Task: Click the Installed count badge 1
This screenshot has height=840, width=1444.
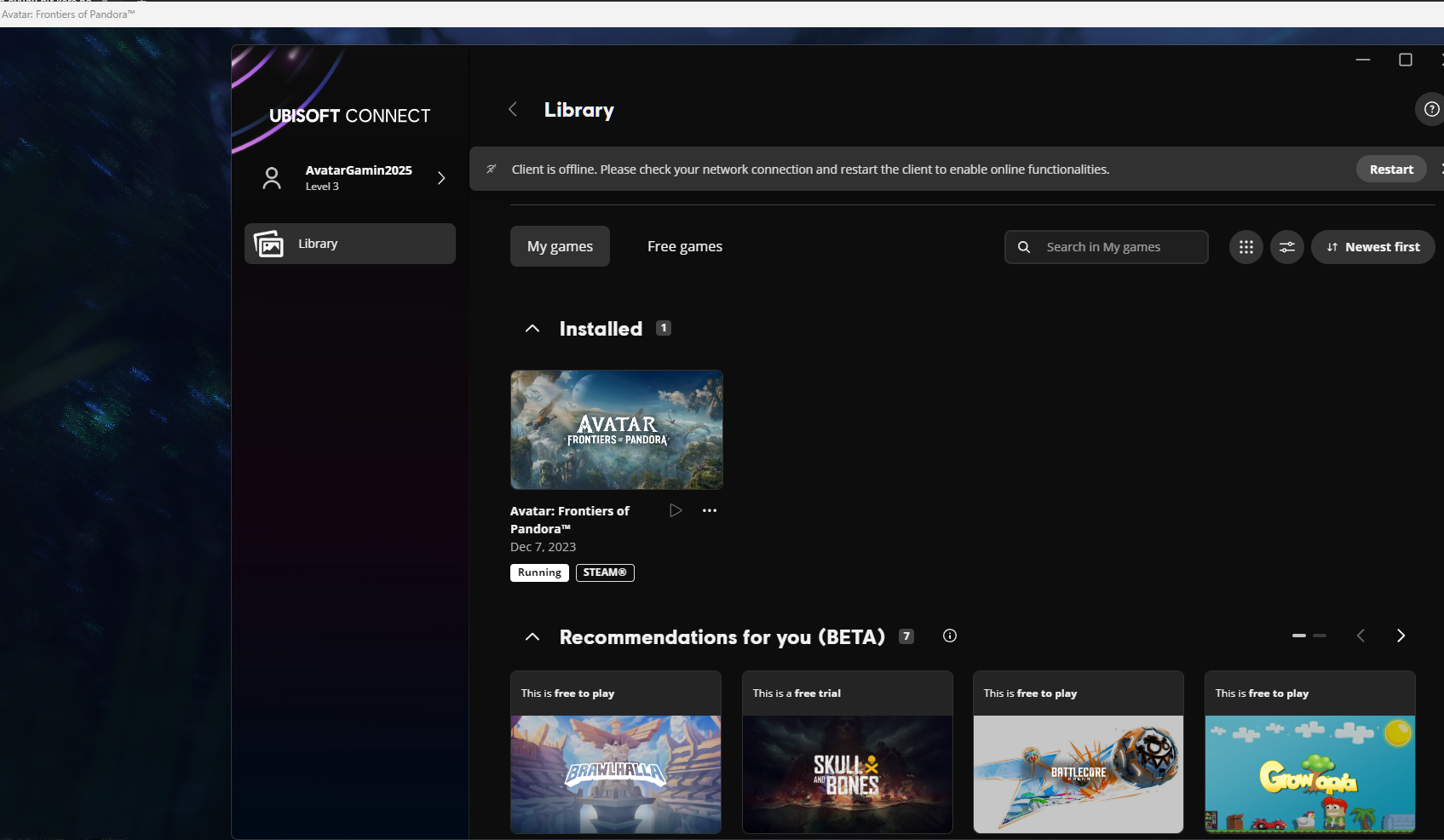Action: click(664, 328)
